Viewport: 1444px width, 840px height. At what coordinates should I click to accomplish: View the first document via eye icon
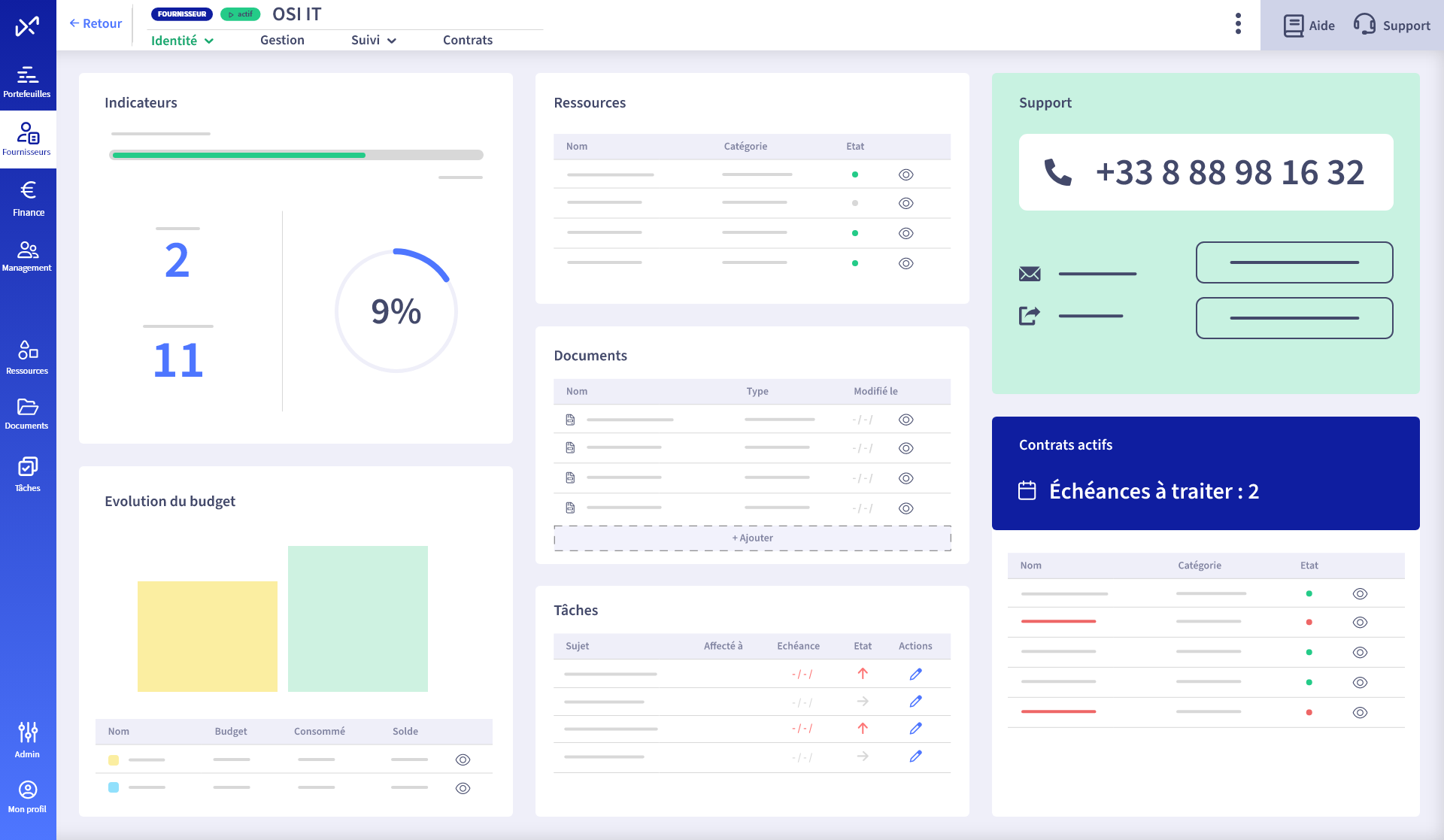pyautogui.click(x=906, y=420)
